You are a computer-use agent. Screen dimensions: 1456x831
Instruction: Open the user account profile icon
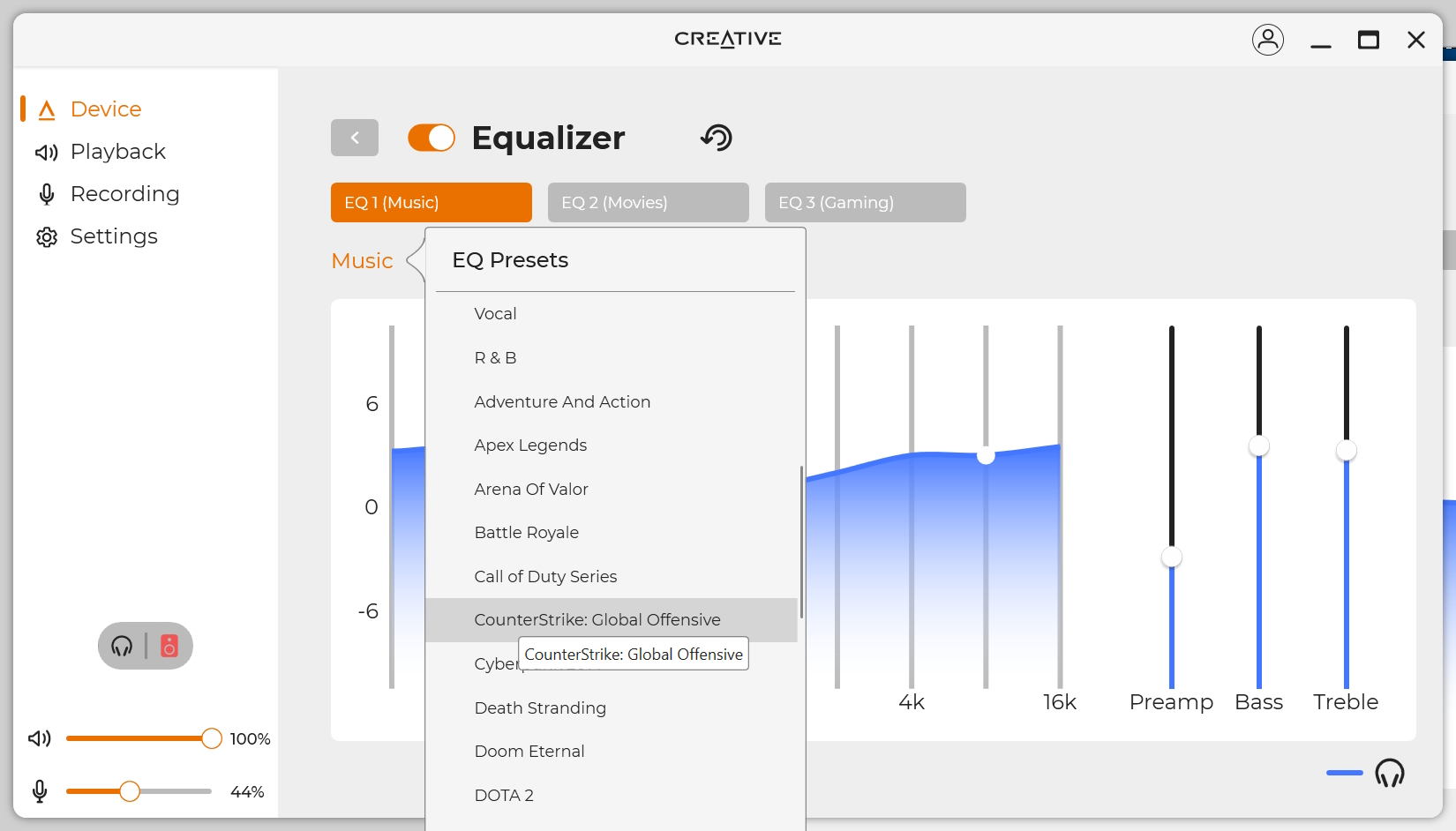point(1267,40)
